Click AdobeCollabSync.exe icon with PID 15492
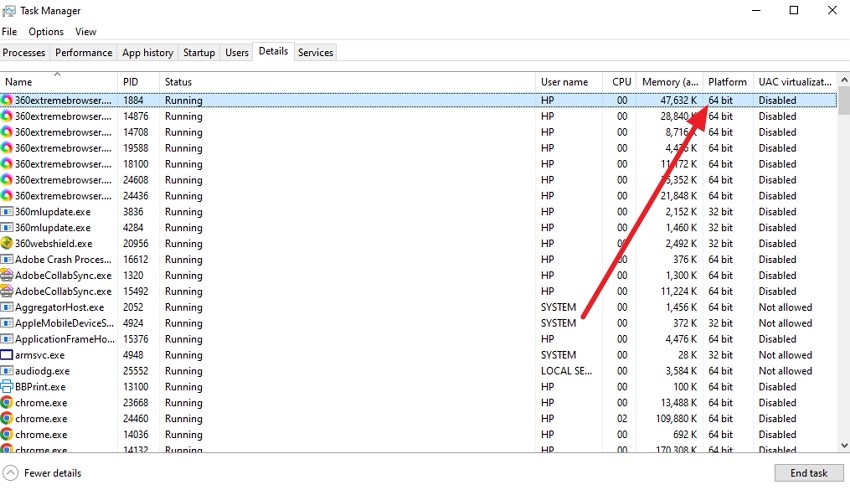Screen dimensions: 850x490 (7, 291)
